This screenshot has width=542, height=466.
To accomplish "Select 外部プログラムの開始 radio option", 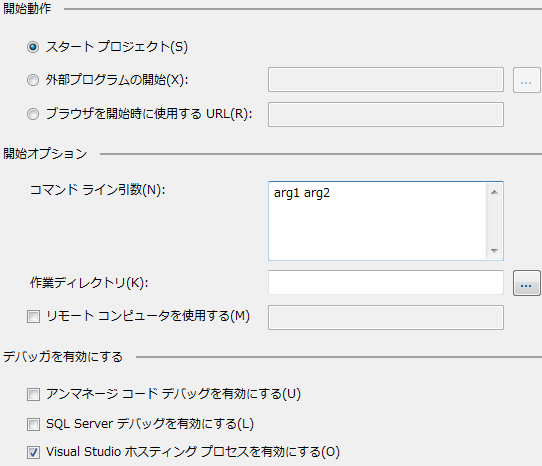I will [33, 80].
